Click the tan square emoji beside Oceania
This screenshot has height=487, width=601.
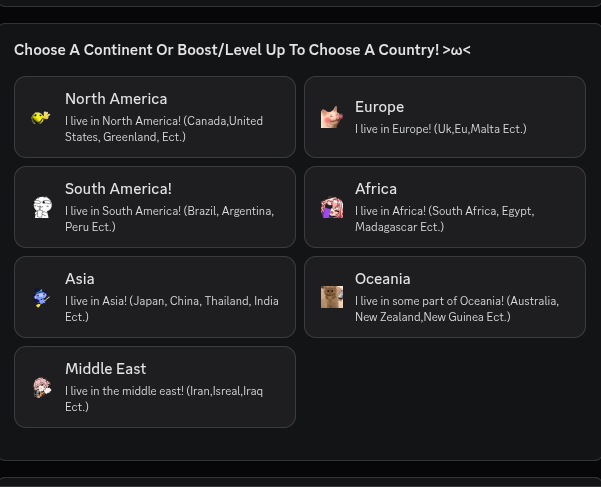point(331,297)
